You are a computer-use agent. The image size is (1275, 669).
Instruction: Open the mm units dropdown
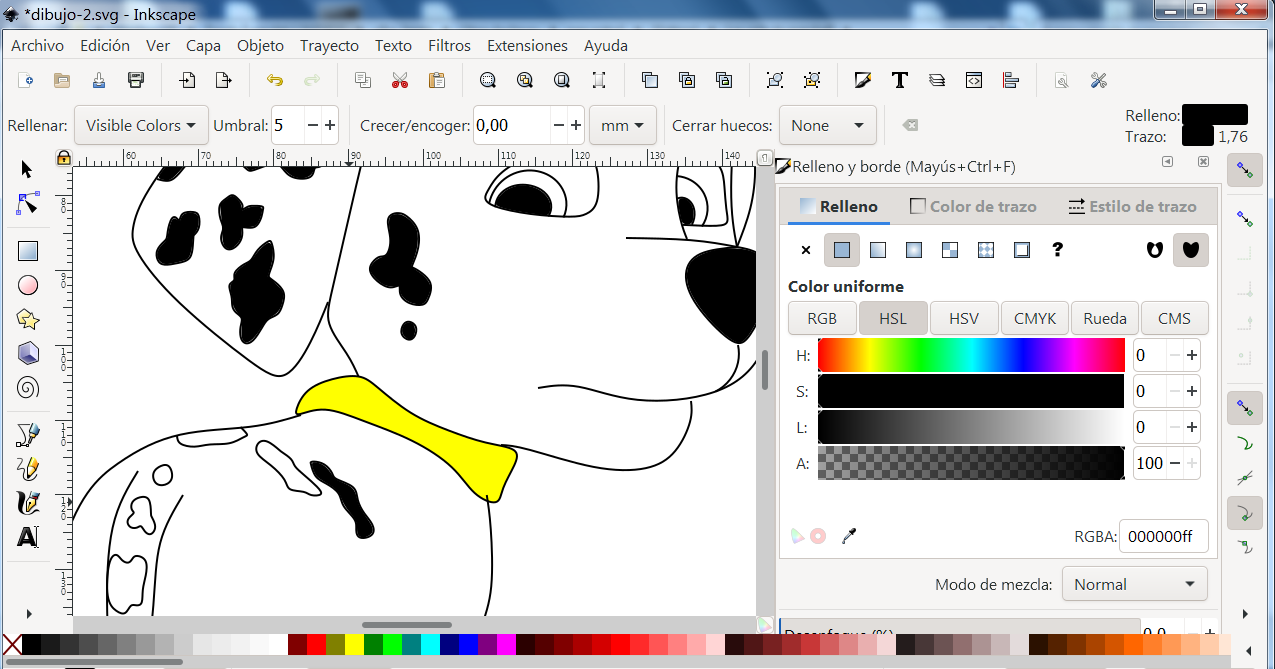point(623,125)
